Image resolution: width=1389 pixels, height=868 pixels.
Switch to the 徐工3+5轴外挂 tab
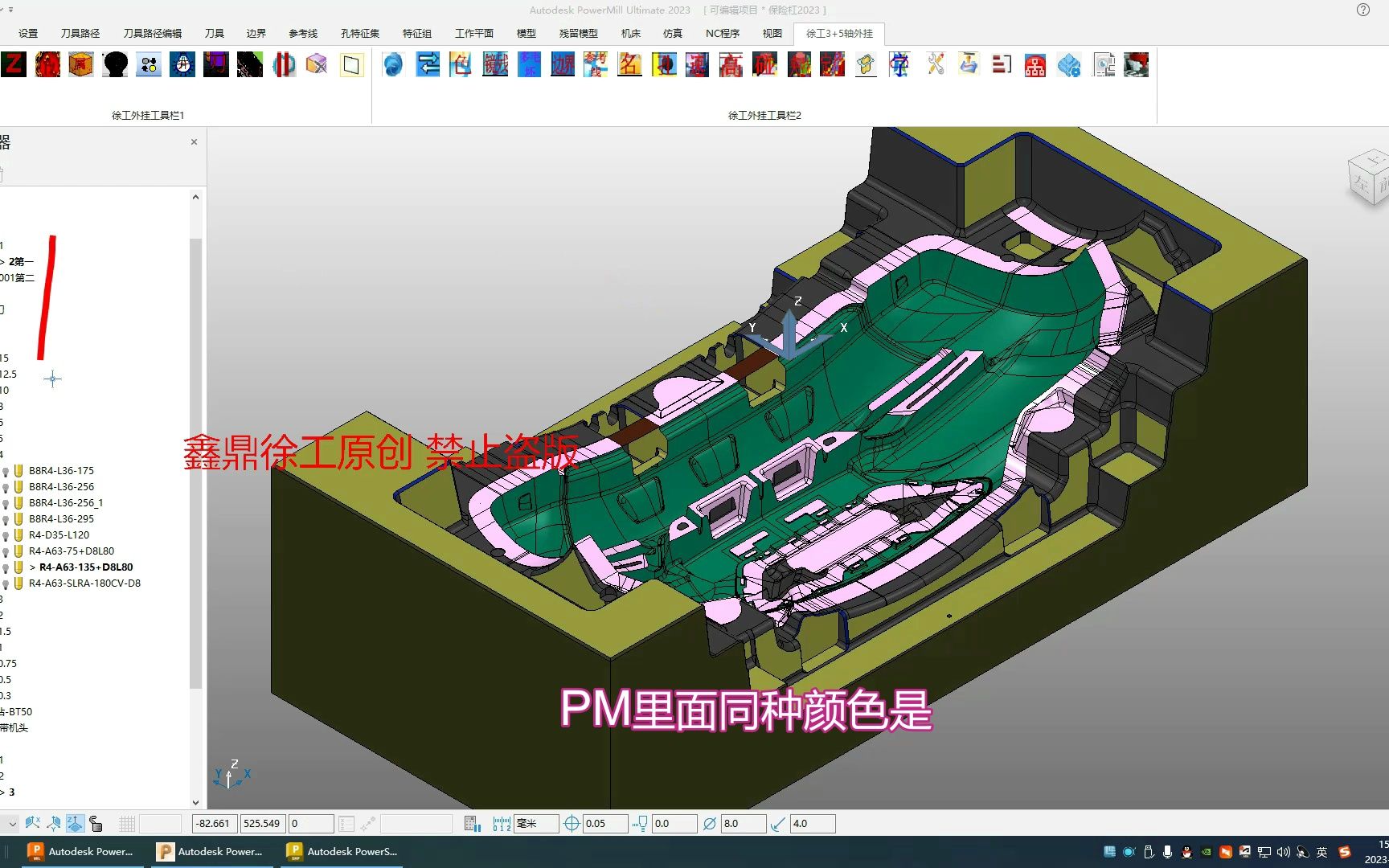click(x=839, y=34)
